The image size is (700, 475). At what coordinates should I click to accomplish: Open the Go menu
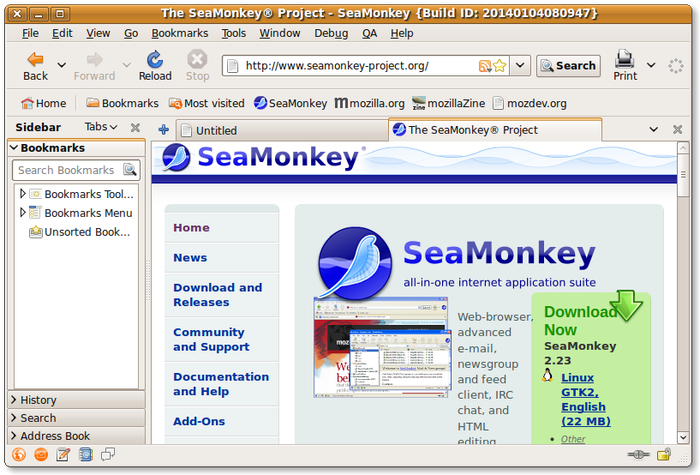[131, 33]
